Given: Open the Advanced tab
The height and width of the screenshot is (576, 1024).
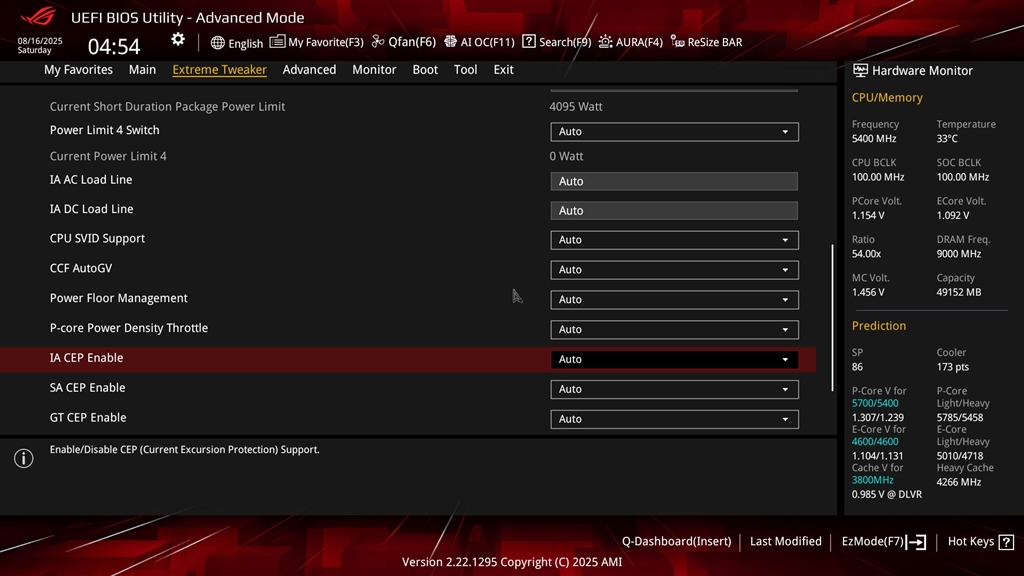Looking at the screenshot, I should click(x=310, y=70).
